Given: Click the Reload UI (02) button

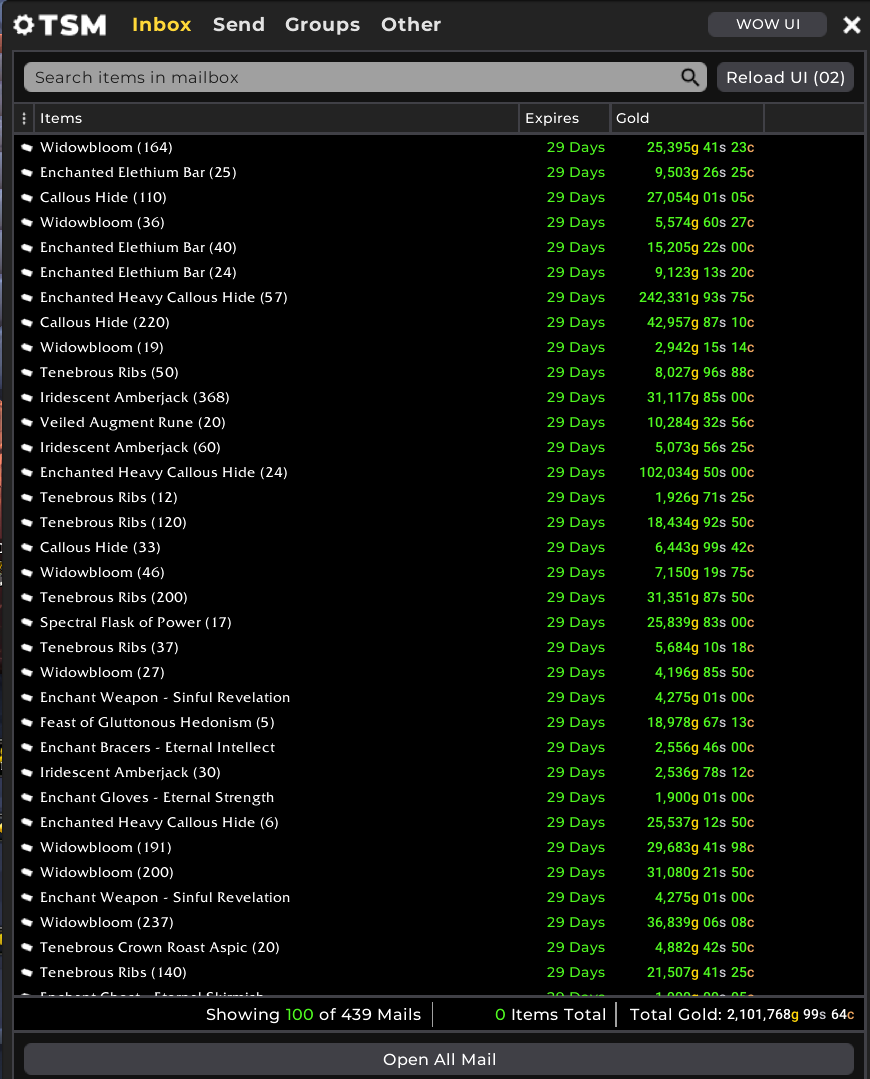Looking at the screenshot, I should pos(785,77).
